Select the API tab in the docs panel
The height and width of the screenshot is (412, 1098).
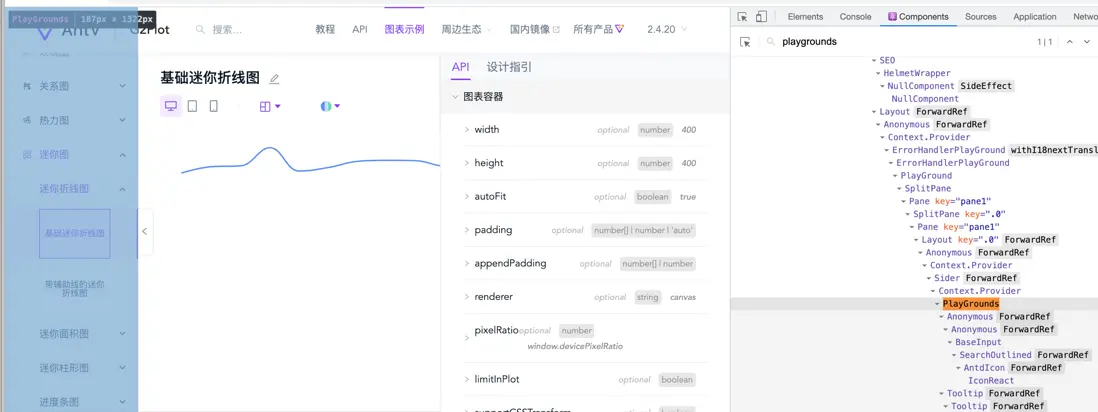tap(460, 67)
